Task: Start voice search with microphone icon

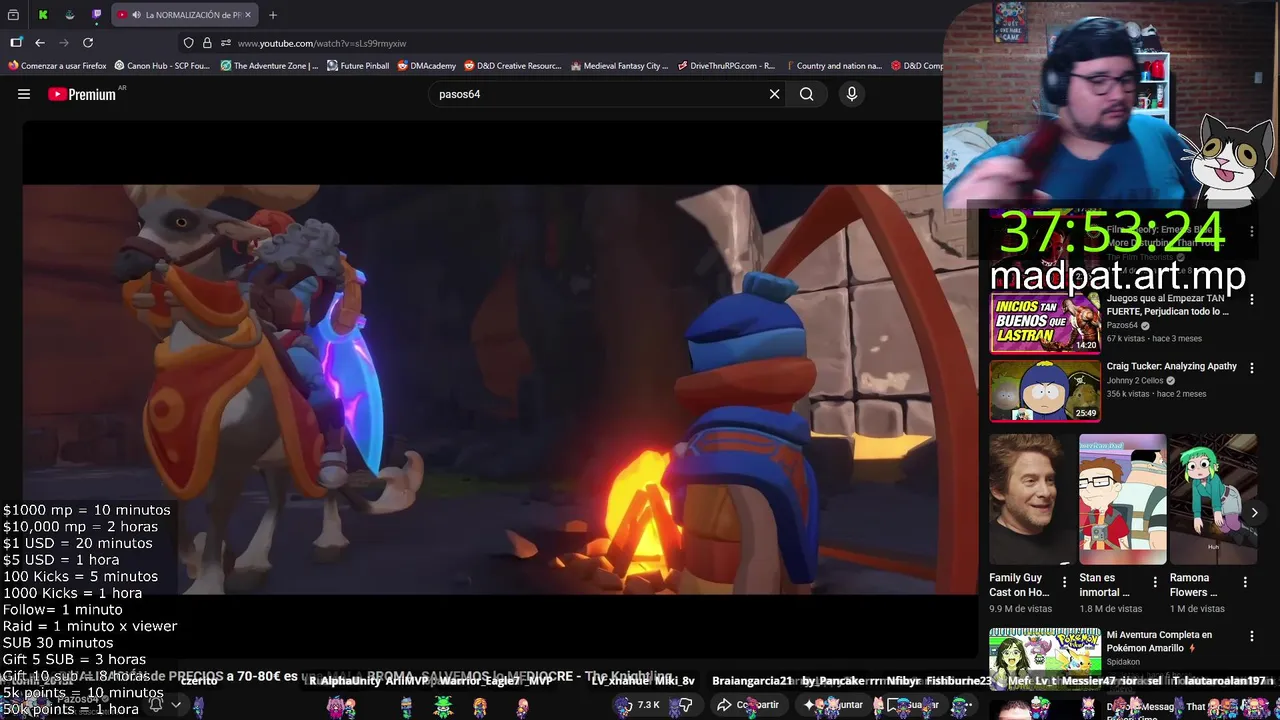Action: 852,94
